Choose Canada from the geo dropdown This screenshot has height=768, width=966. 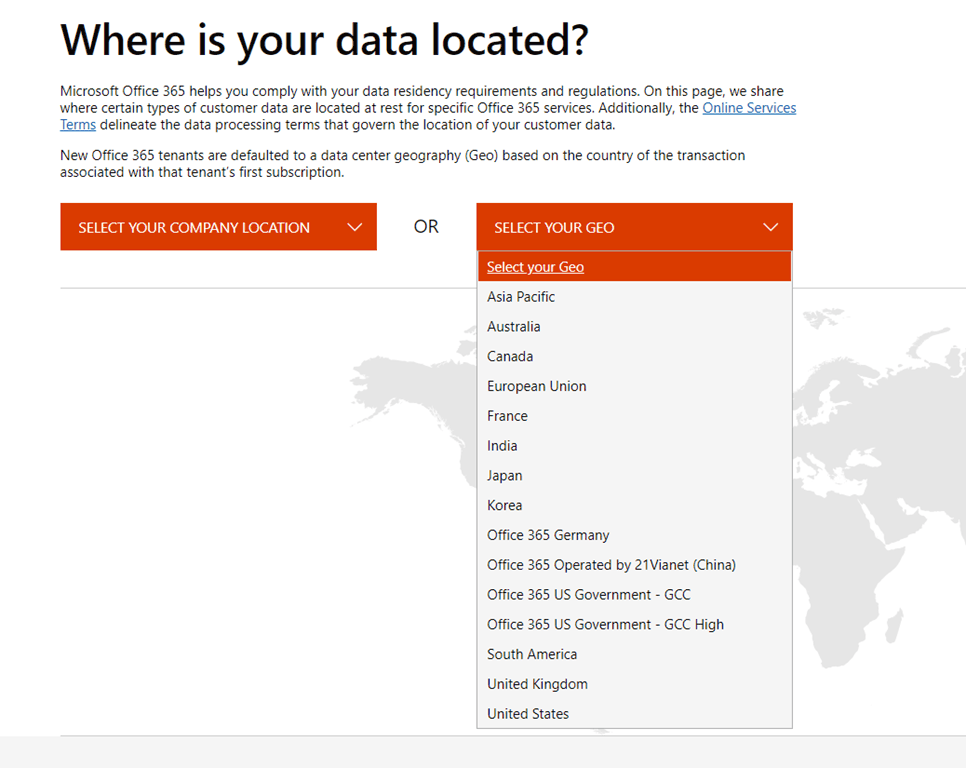tap(510, 357)
